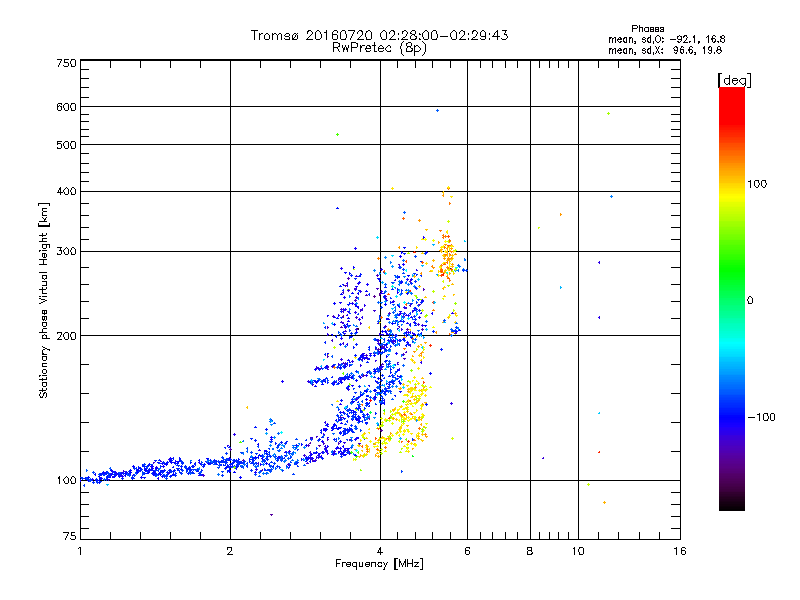Viewport: 800px width, 600px height.
Task: Click the x-axis title "Frequency [MHz]"
Action: (x=380, y=564)
